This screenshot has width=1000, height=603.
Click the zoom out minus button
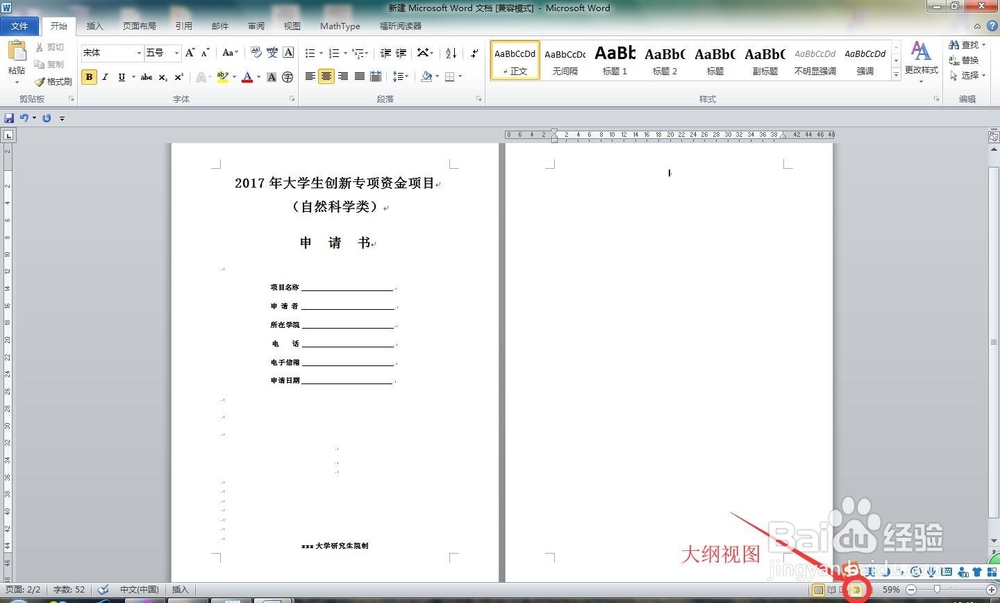tap(911, 590)
